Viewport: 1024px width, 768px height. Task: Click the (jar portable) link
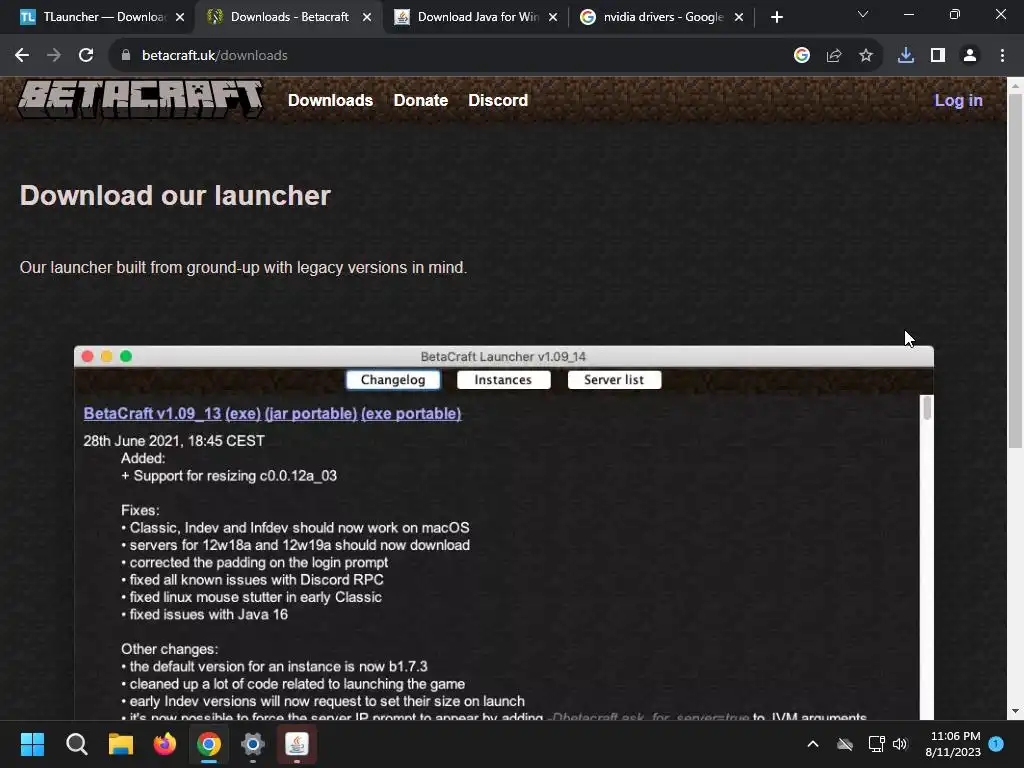tap(311, 413)
